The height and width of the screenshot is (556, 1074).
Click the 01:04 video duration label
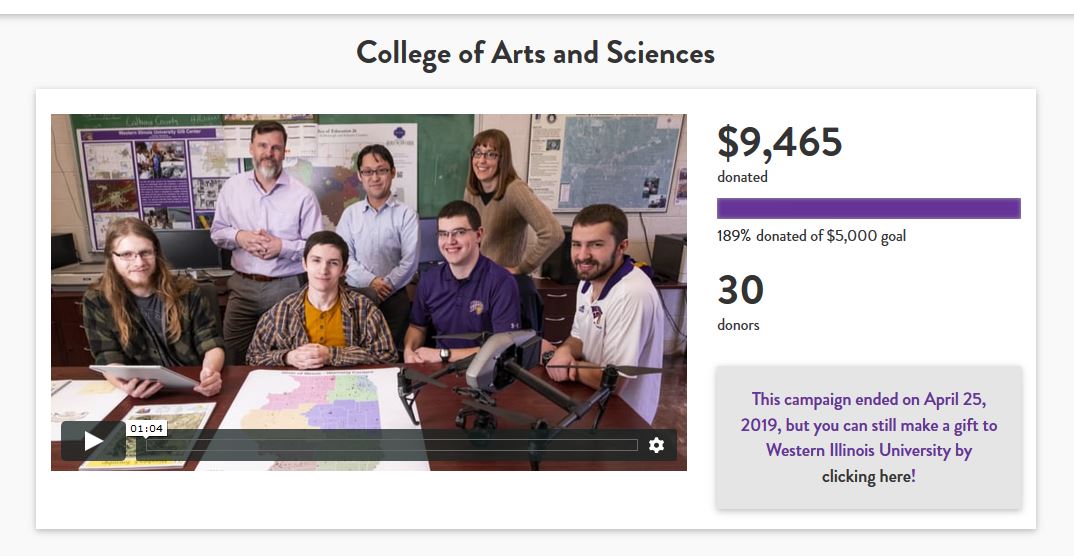pos(146,428)
